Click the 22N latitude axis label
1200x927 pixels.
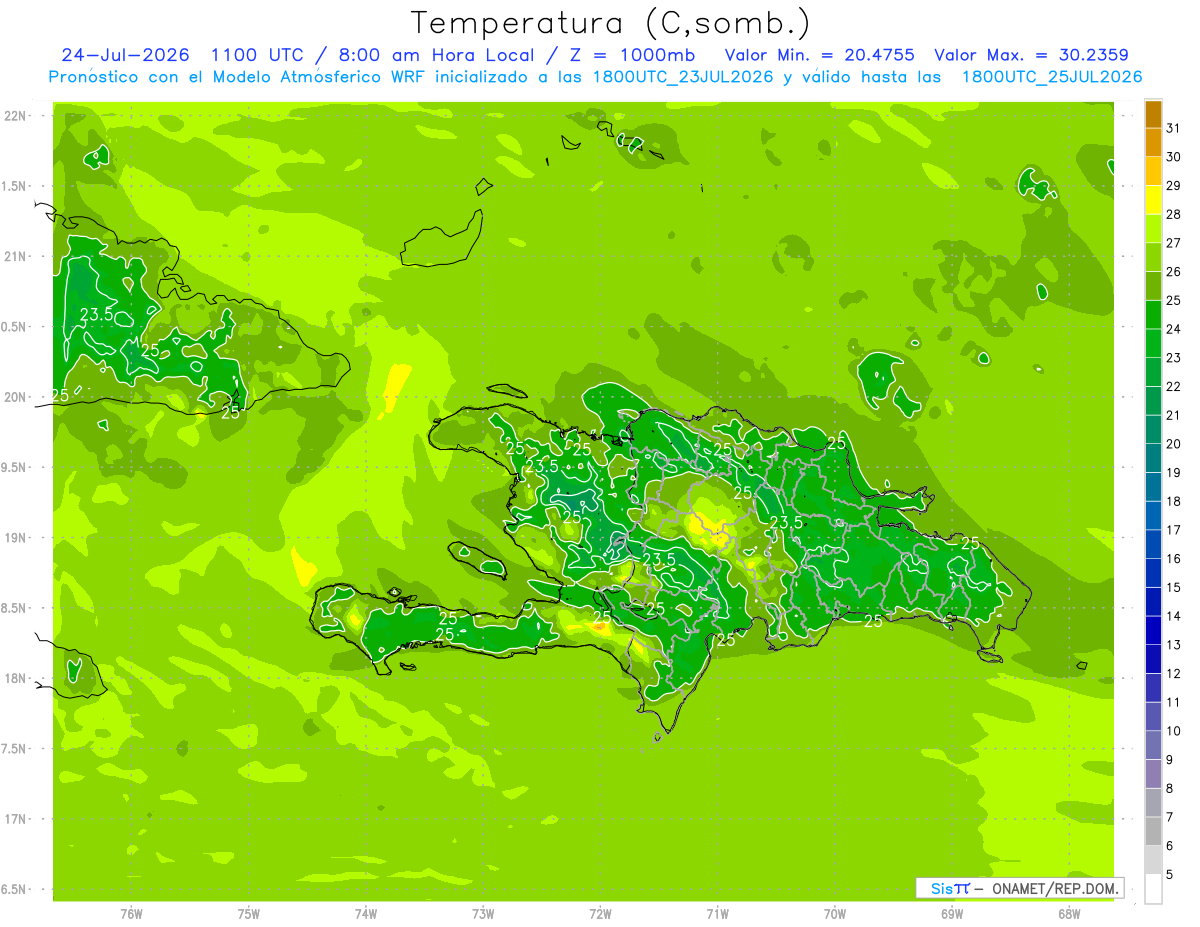[15, 115]
